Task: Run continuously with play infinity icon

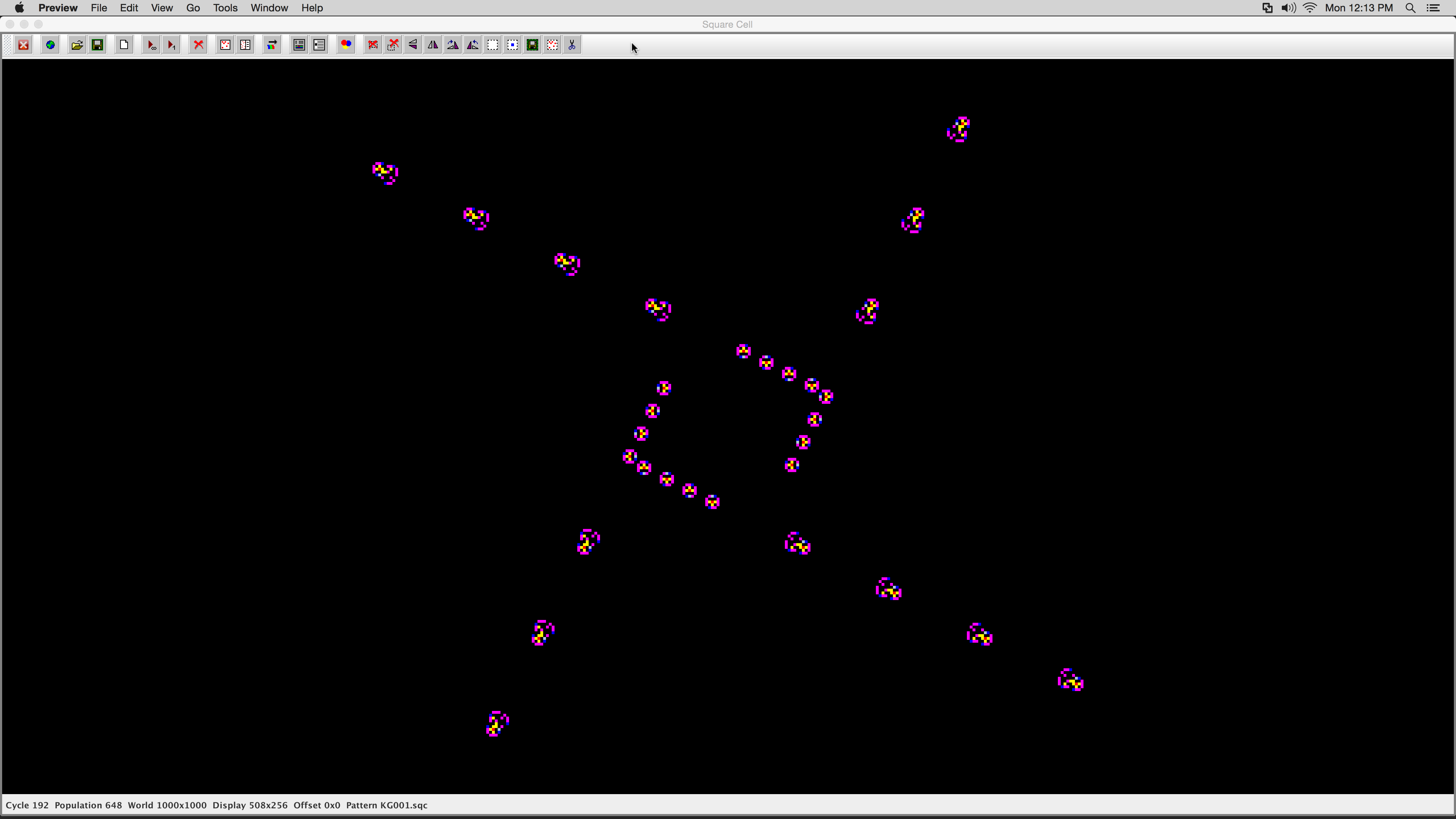Action: [151, 45]
